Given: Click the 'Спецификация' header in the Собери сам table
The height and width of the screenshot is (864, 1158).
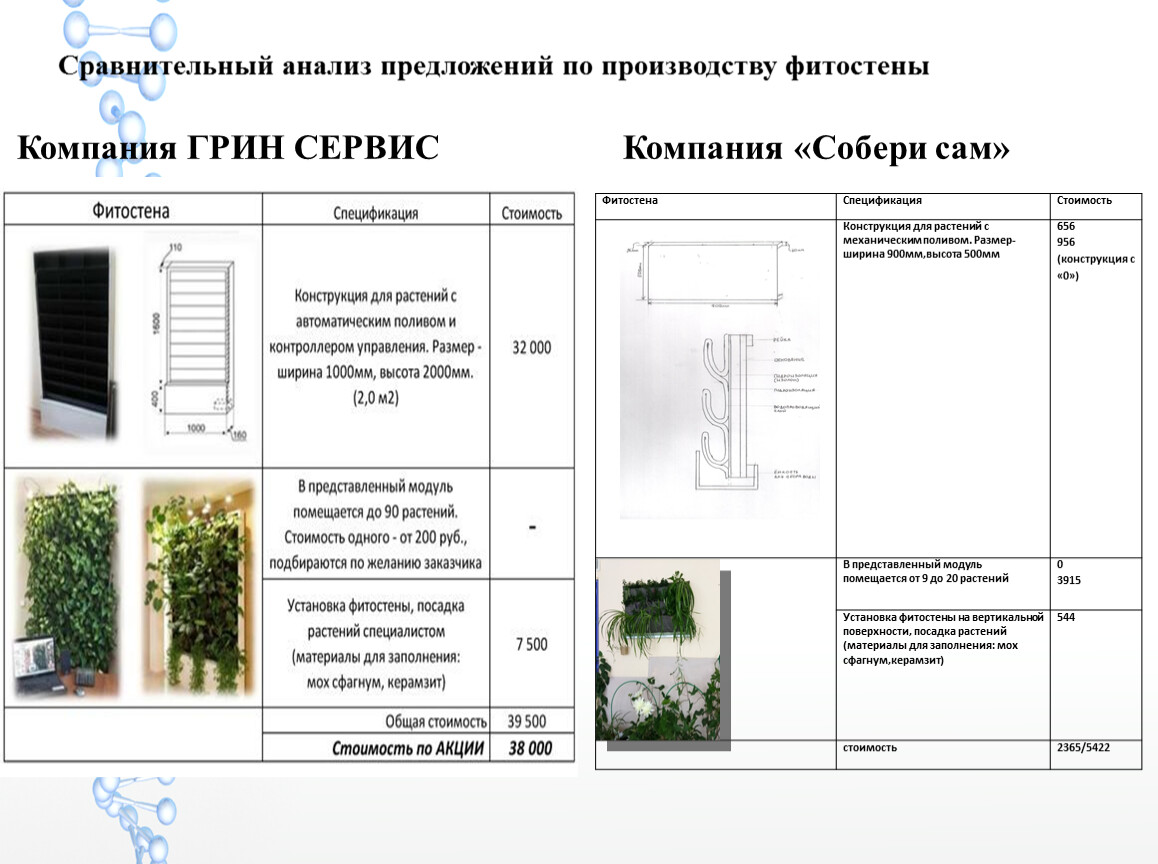Looking at the screenshot, I should pyautogui.click(x=882, y=200).
